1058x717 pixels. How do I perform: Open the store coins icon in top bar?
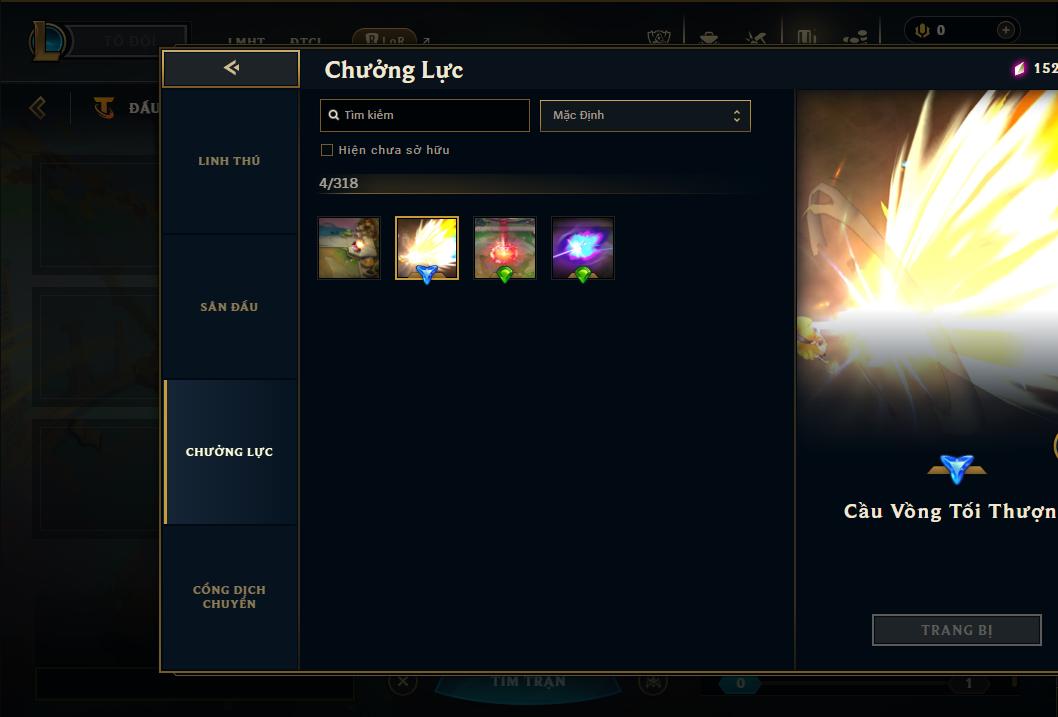[855, 38]
